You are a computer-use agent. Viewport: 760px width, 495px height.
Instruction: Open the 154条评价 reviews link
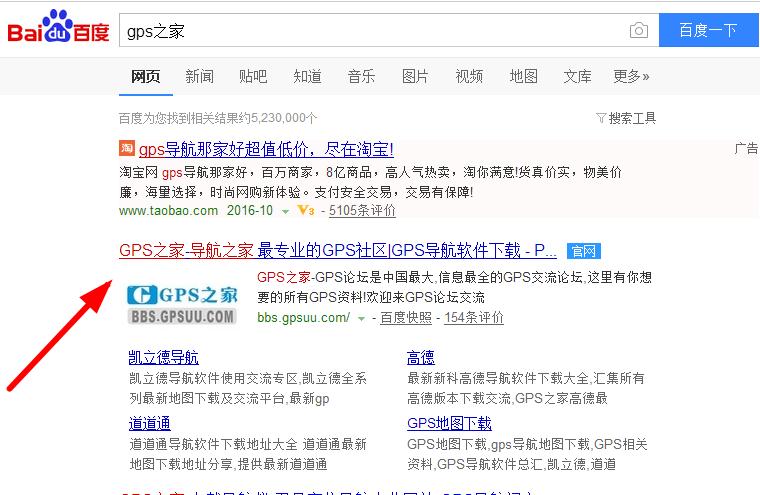click(474, 318)
